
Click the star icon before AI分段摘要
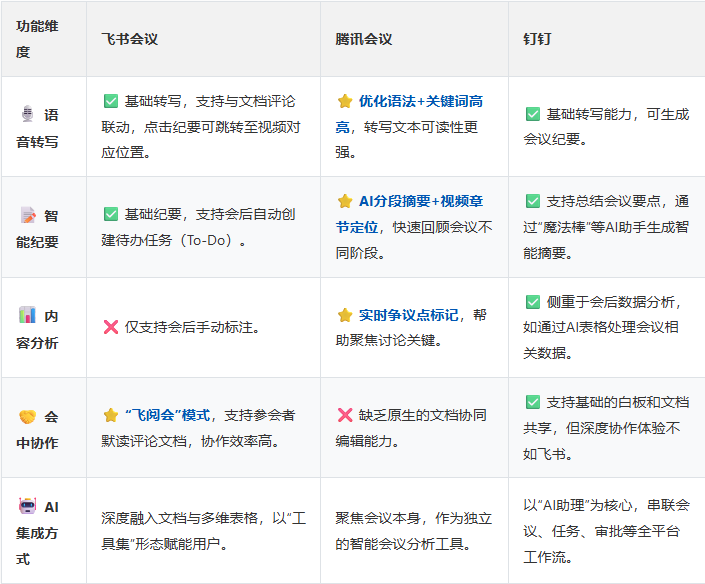pyautogui.click(x=345, y=201)
